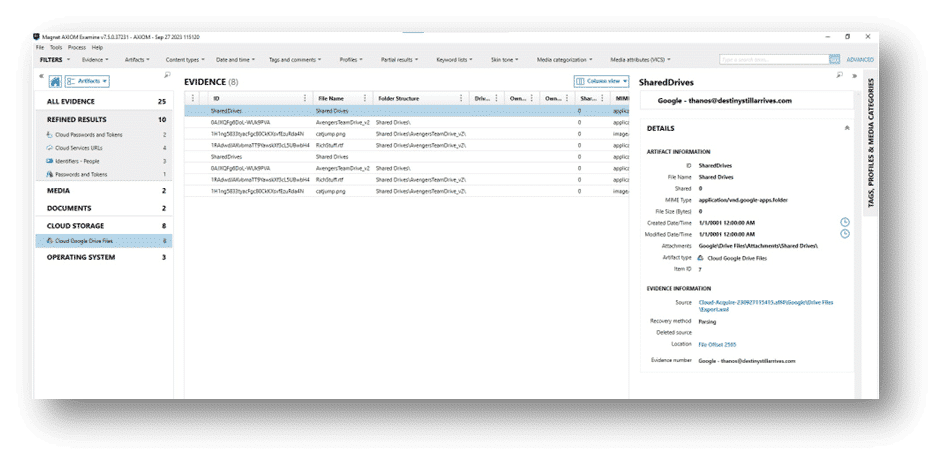Click the home icon in the navigation pane
The height and width of the screenshot is (464, 944).
(x=55, y=81)
